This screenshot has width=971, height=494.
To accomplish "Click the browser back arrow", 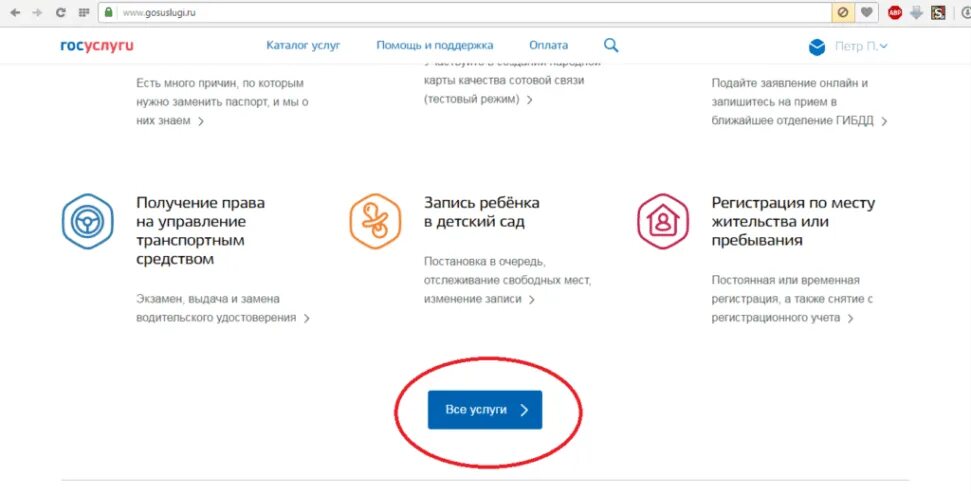I will [13, 13].
